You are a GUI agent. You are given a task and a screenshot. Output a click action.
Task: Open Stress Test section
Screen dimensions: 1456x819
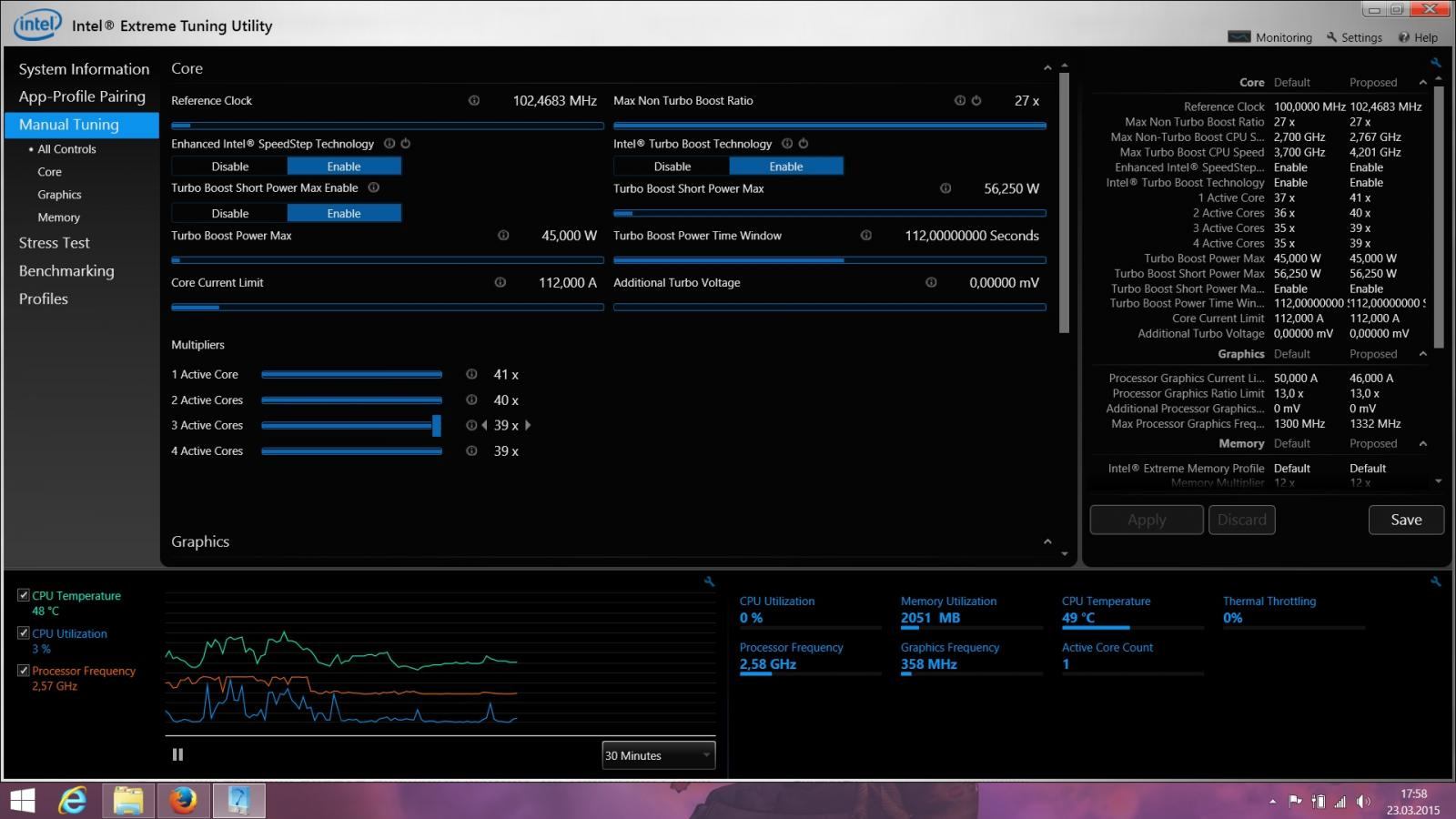[55, 243]
